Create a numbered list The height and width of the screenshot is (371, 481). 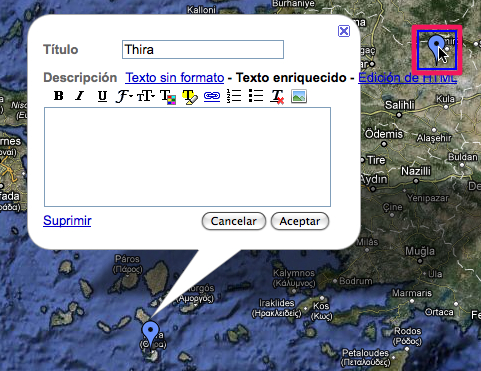(x=234, y=96)
